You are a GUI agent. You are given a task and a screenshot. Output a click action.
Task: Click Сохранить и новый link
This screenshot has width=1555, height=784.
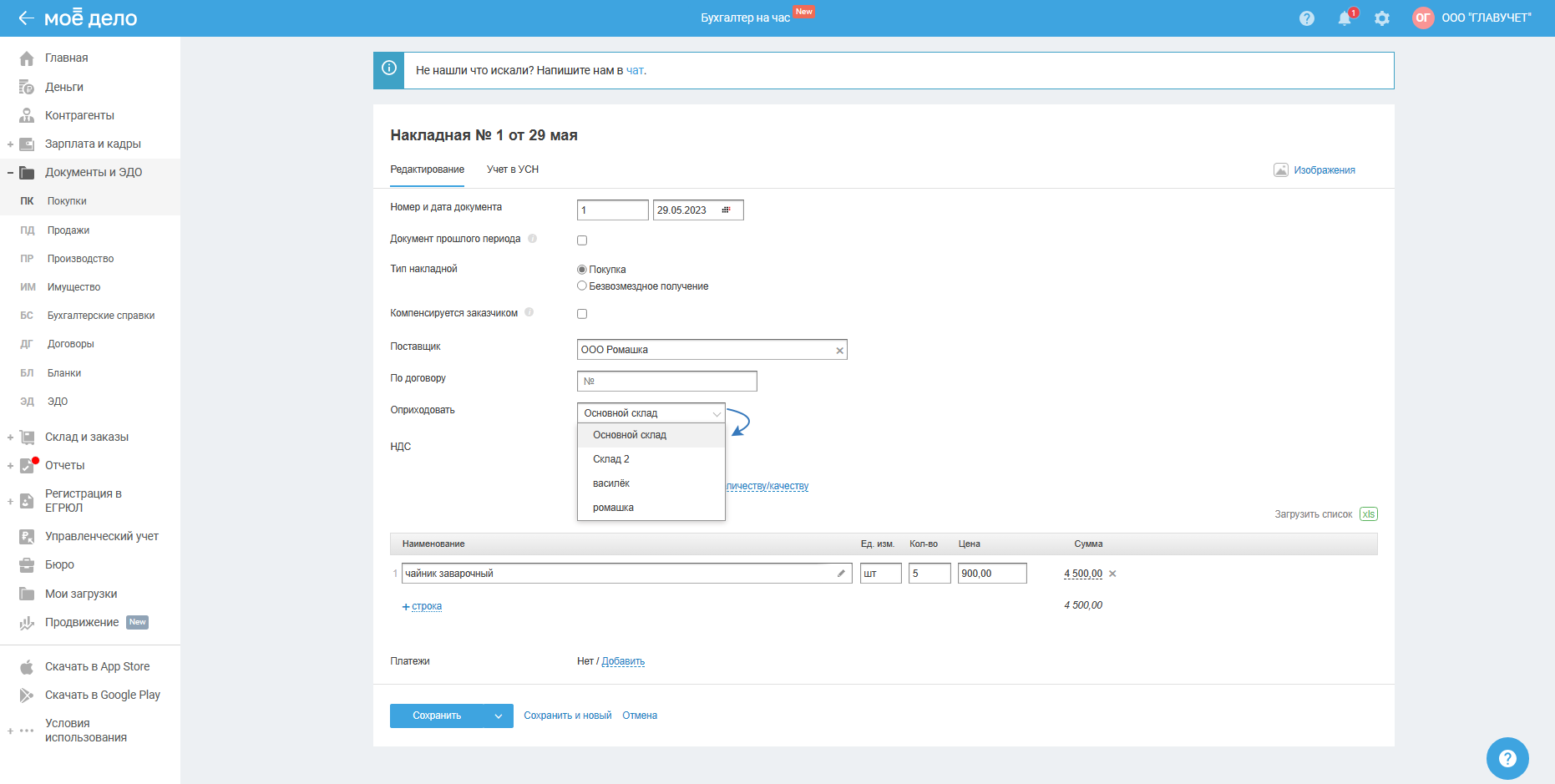[x=568, y=716]
